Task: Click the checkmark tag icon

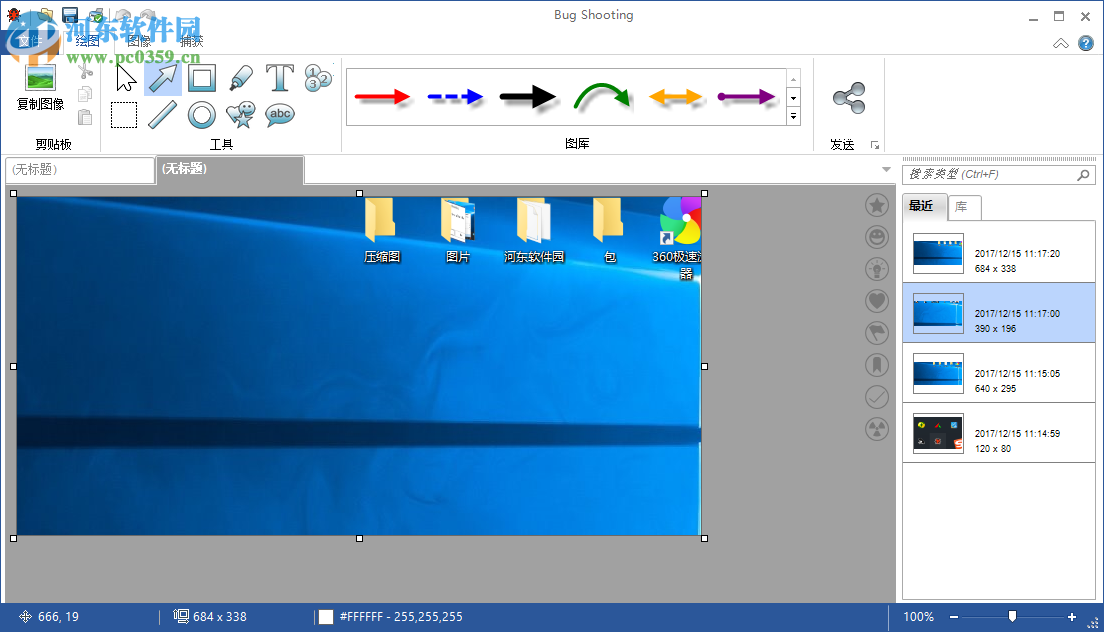Action: tap(877, 397)
